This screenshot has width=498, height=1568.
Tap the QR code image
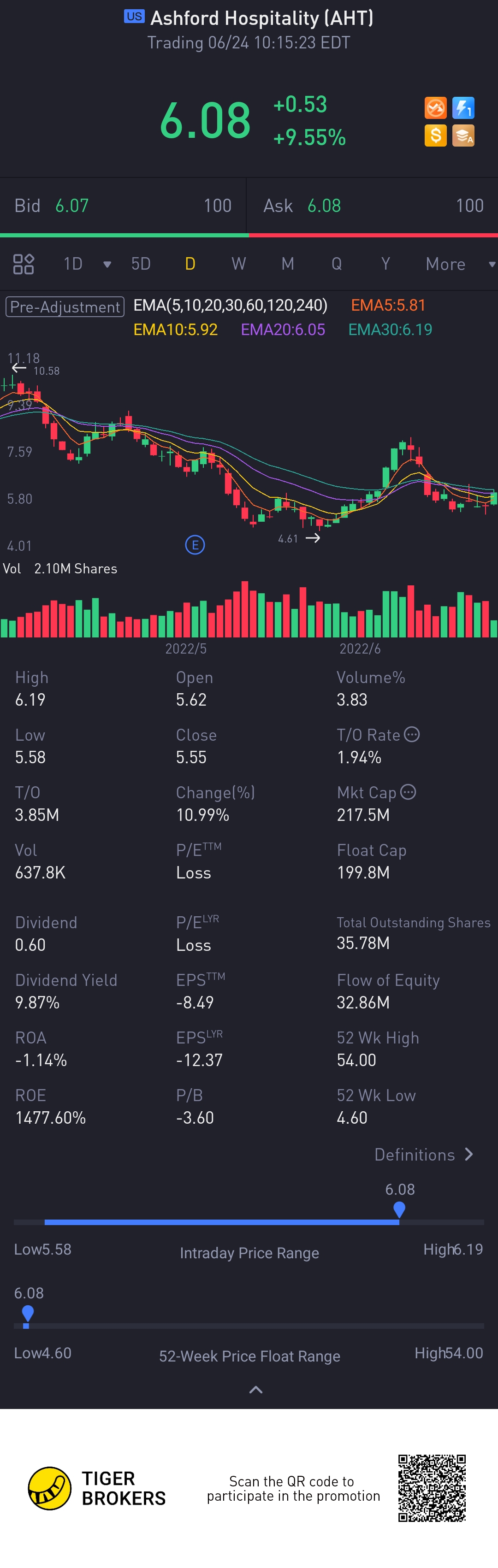[x=432, y=1488]
